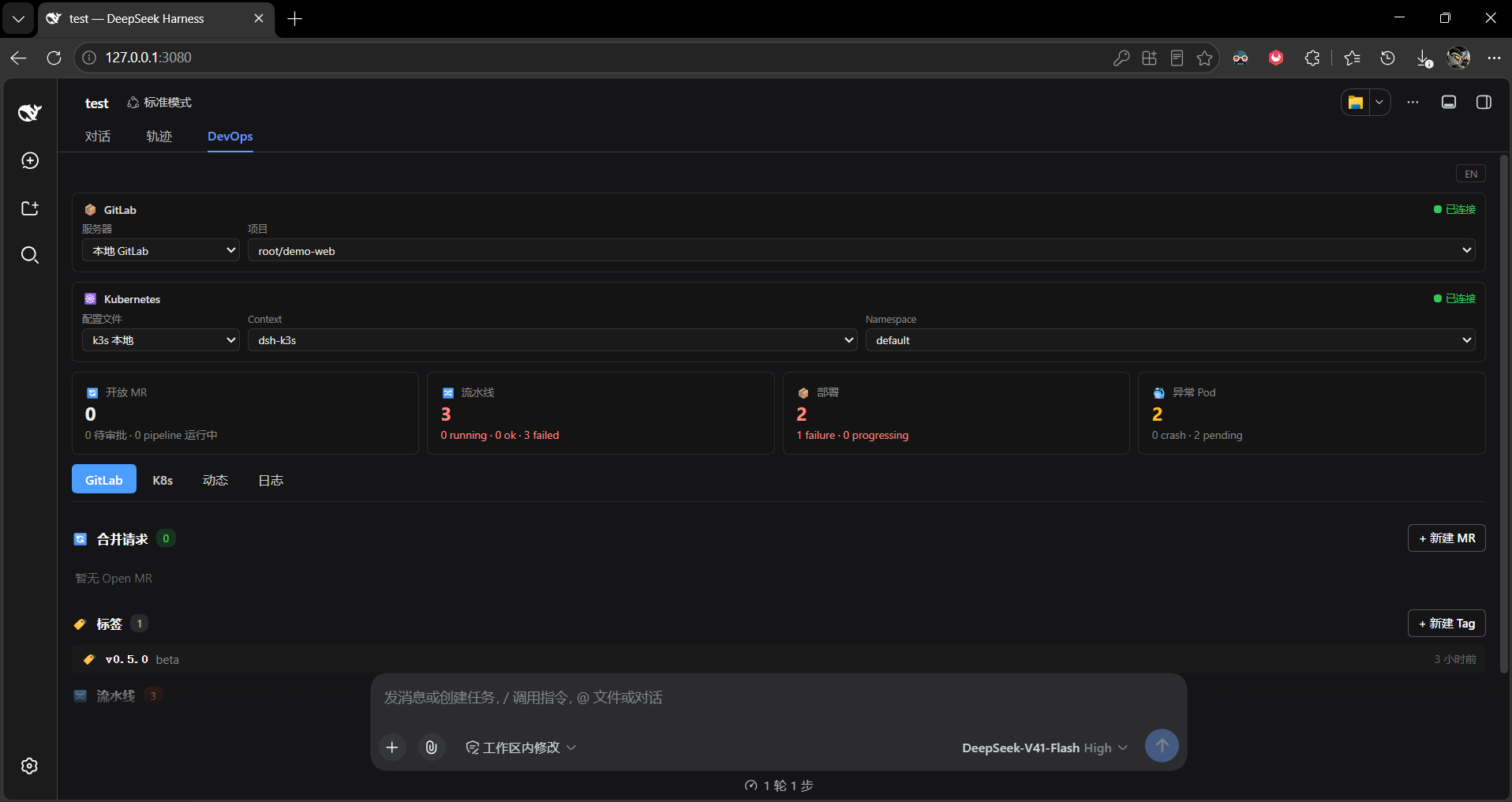Screen dimensions: 1512x802
Task: Toggle the right side panel icon
Action: (x=1484, y=103)
